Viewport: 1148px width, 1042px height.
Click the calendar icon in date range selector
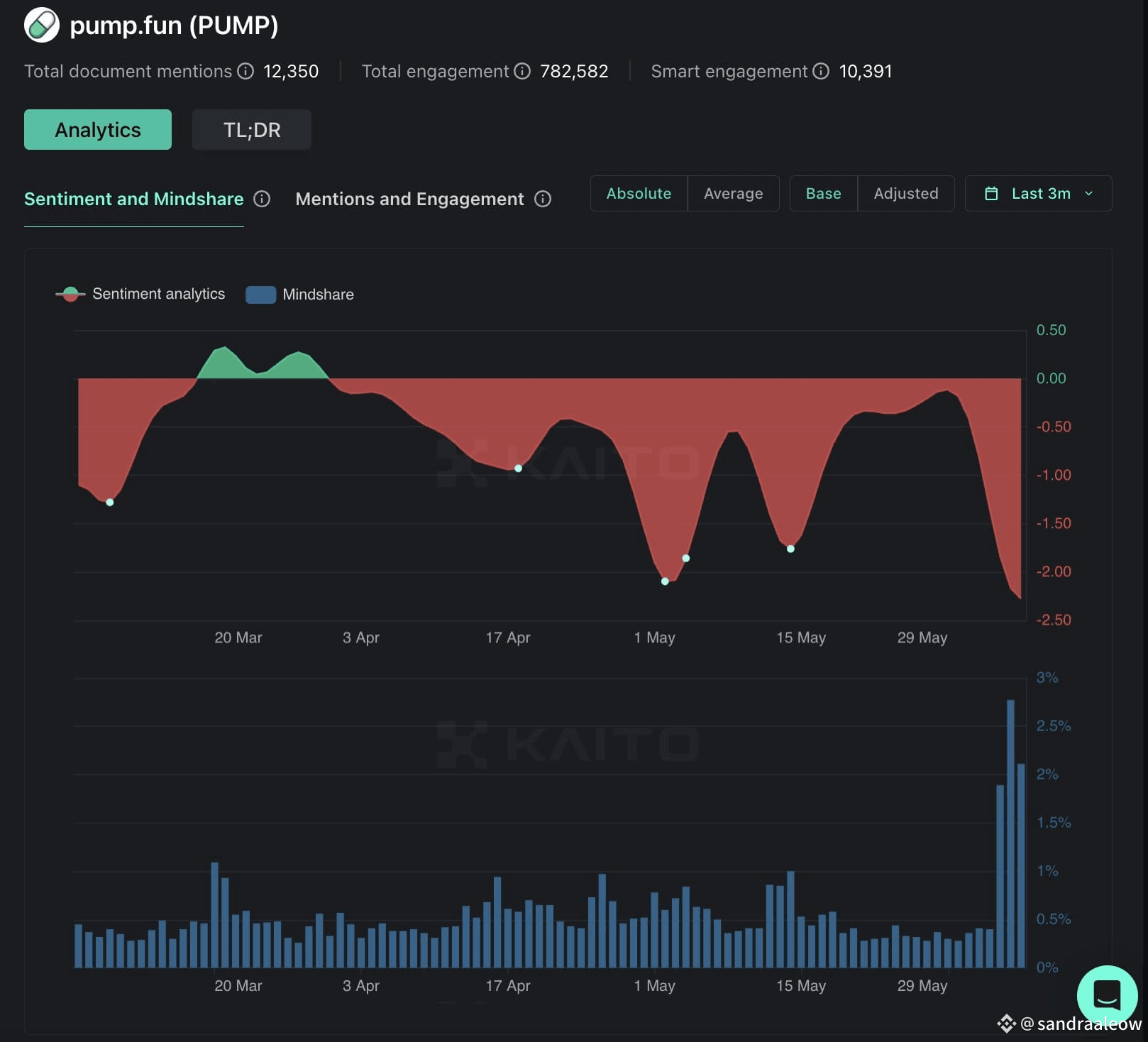coord(991,193)
